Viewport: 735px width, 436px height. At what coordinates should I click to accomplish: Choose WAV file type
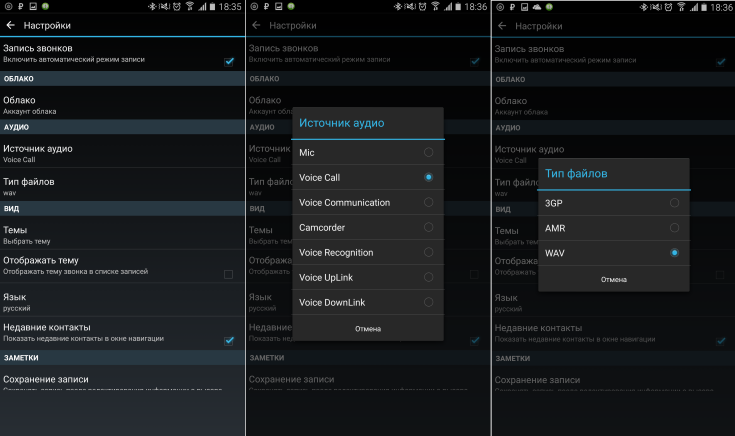coord(614,253)
